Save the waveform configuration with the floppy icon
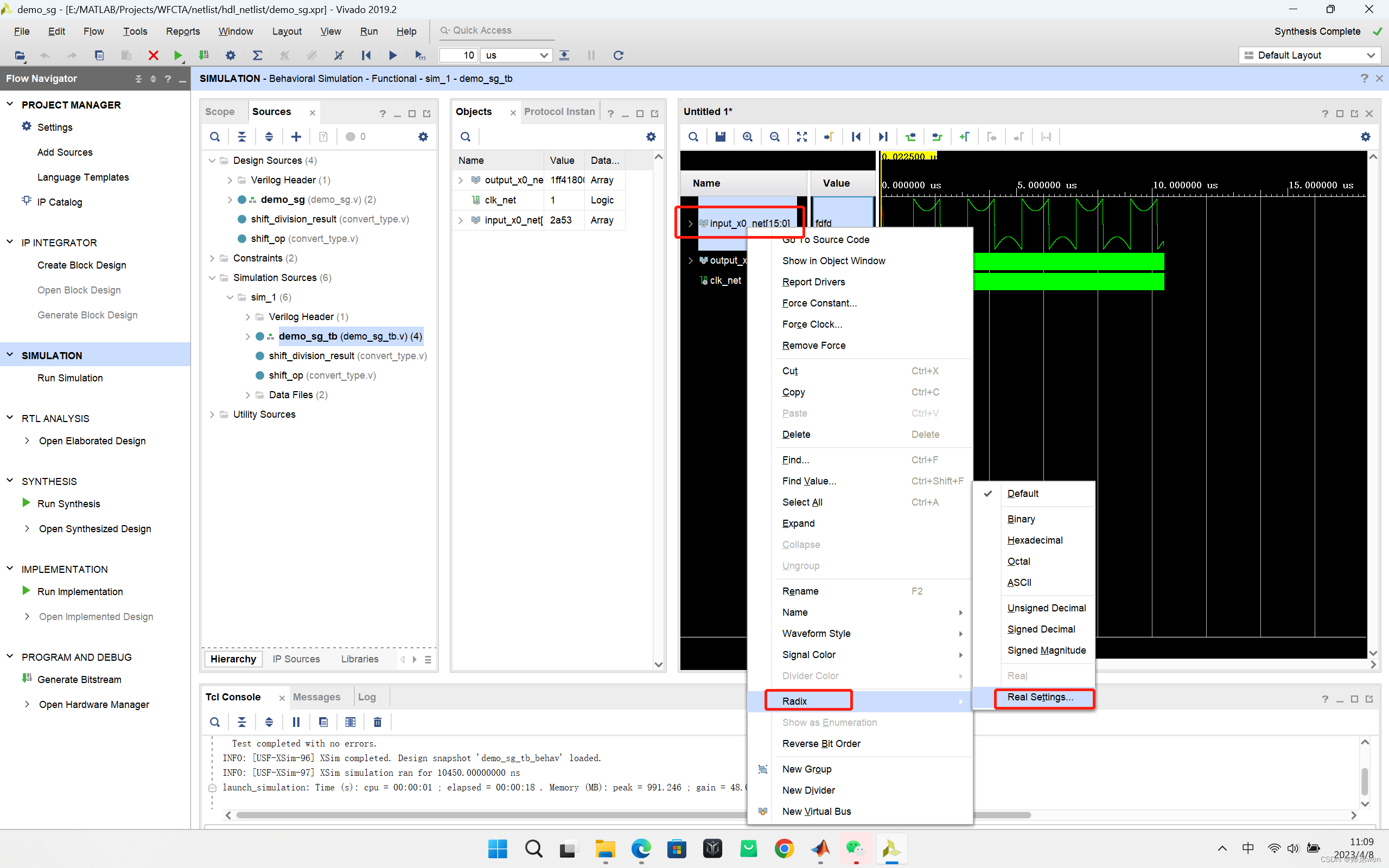This screenshot has height=868, width=1389. (x=721, y=137)
